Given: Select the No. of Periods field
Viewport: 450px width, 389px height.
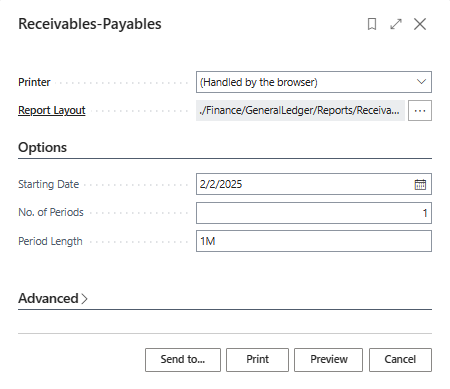Looking at the screenshot, I should [314, 213].
